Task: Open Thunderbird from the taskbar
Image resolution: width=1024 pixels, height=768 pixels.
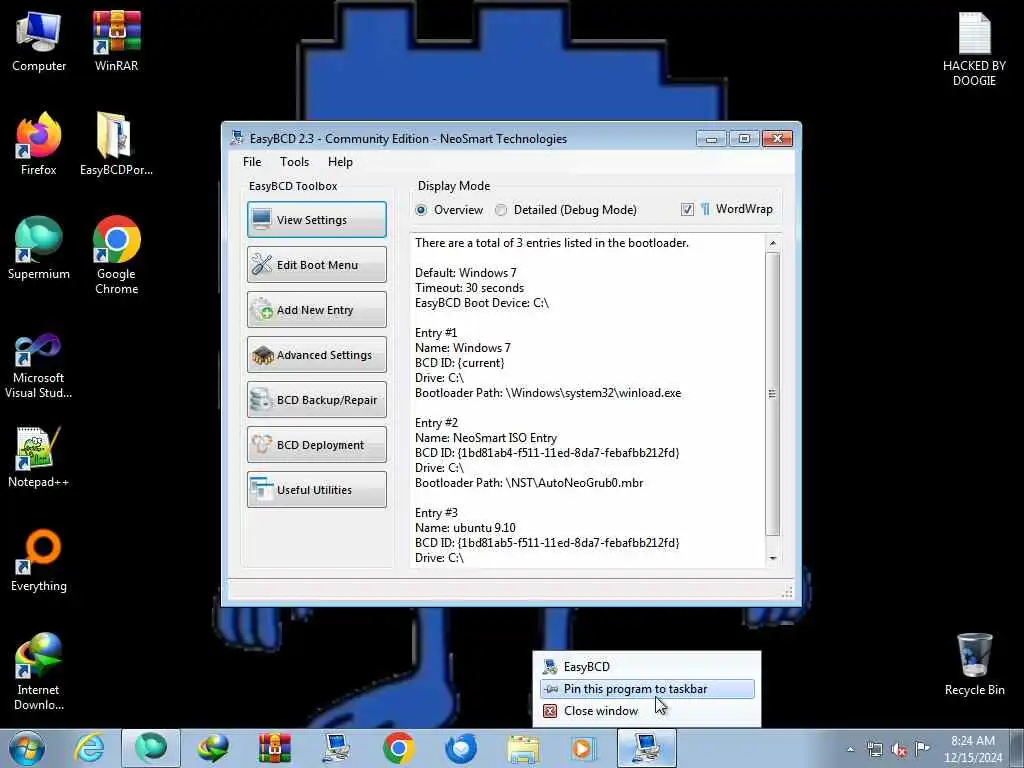Action: (461, 748)
